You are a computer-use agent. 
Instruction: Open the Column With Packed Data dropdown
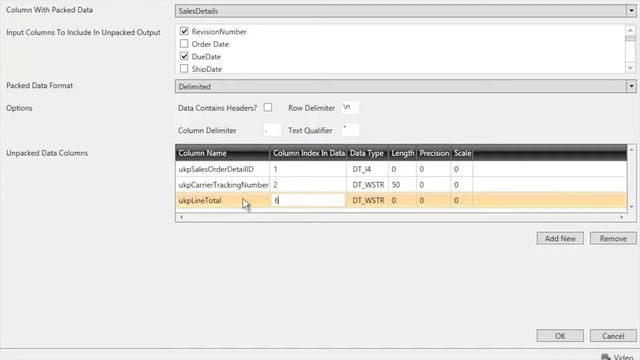[405, 11]
